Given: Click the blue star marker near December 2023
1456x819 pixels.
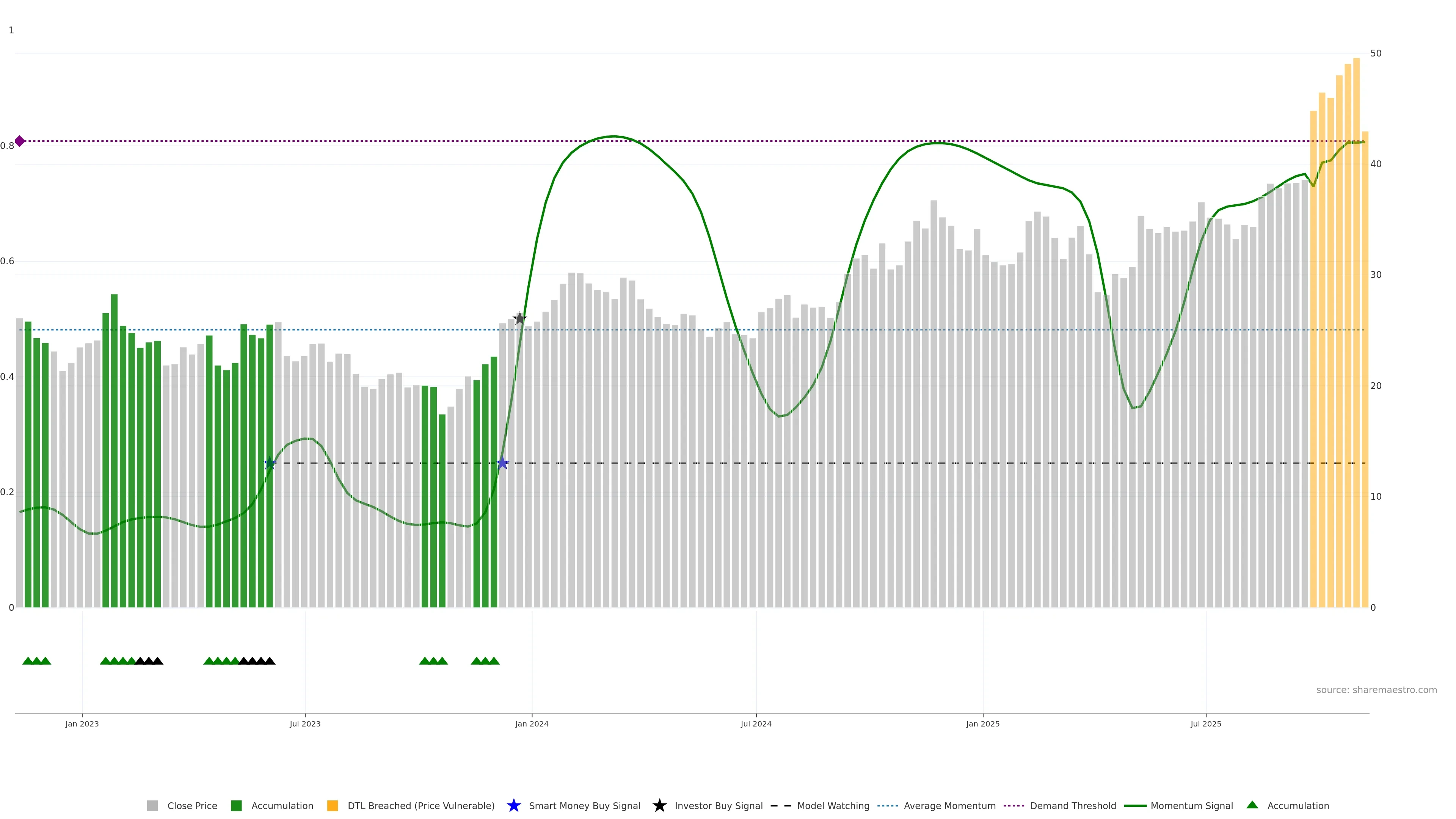Looking at the screenshot, I should tap(502, 463).
